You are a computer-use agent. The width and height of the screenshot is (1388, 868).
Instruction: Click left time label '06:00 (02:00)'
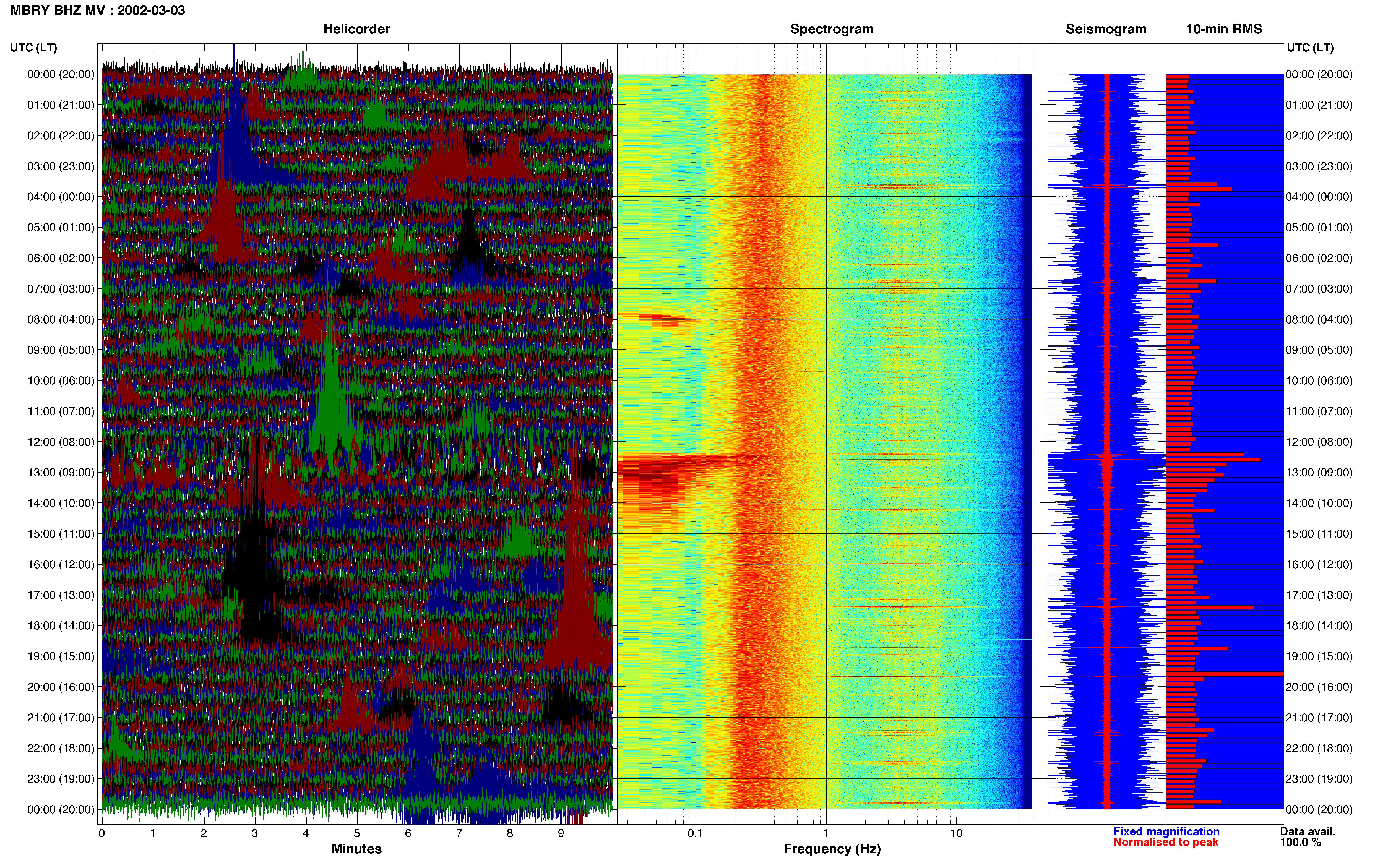coord(60,258)
